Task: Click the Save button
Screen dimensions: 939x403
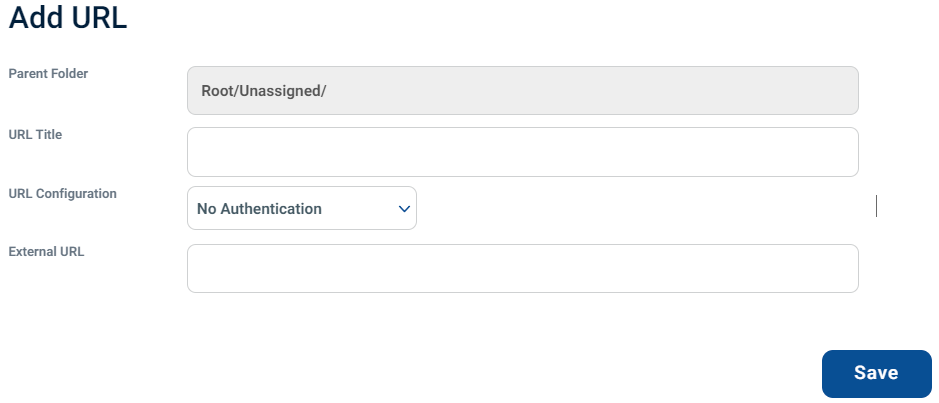Action: tap(877, 374)
